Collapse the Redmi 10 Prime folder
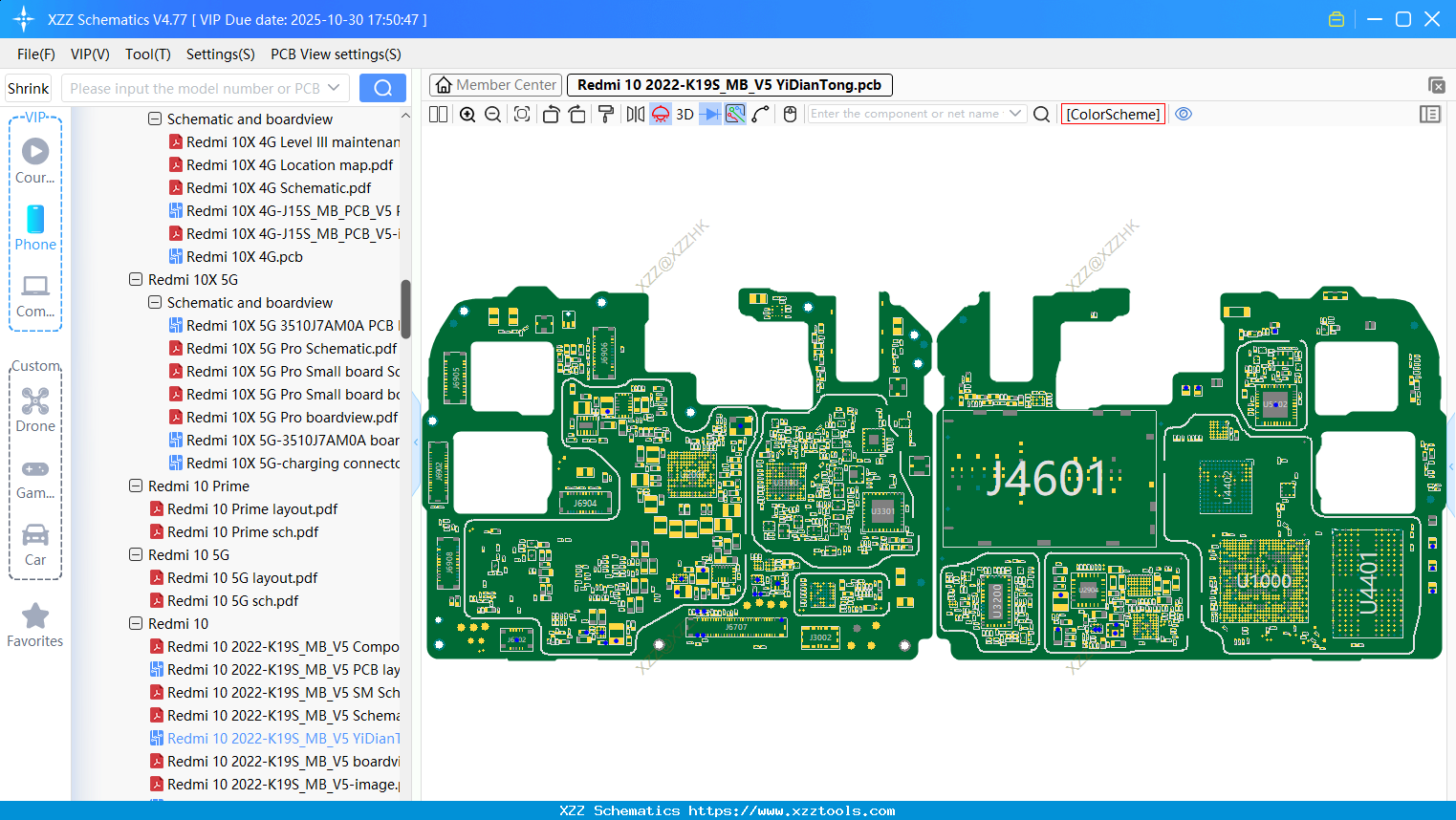 (x=136, y=486)
